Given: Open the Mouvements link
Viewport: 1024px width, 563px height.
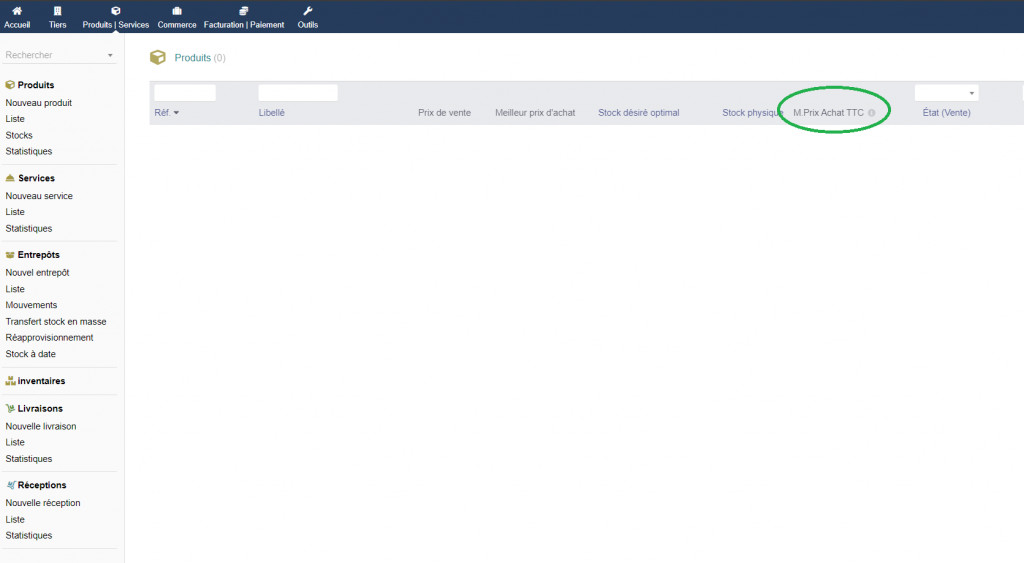Looking at the screenshot, I should 31,305.
